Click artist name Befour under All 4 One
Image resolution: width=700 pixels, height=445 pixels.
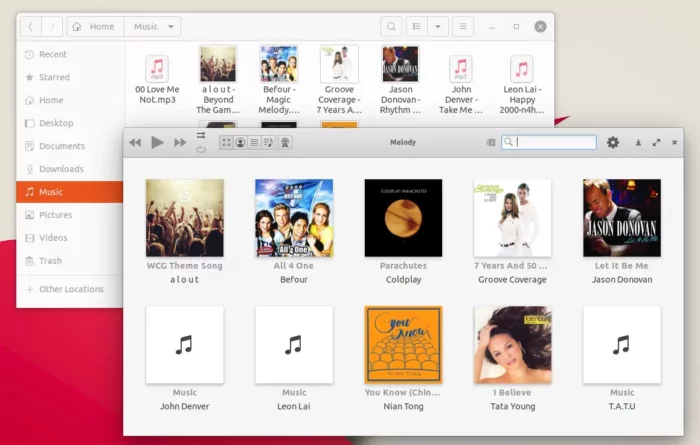[294, 279]
